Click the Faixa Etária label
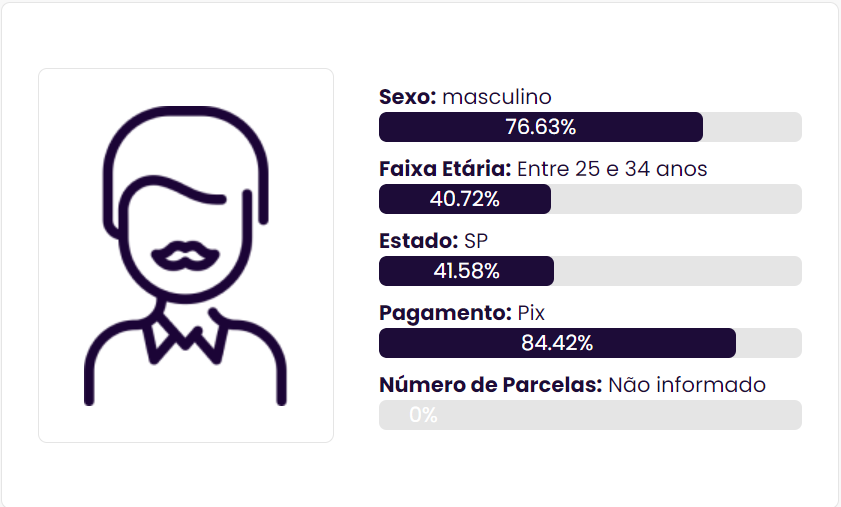 445,169
